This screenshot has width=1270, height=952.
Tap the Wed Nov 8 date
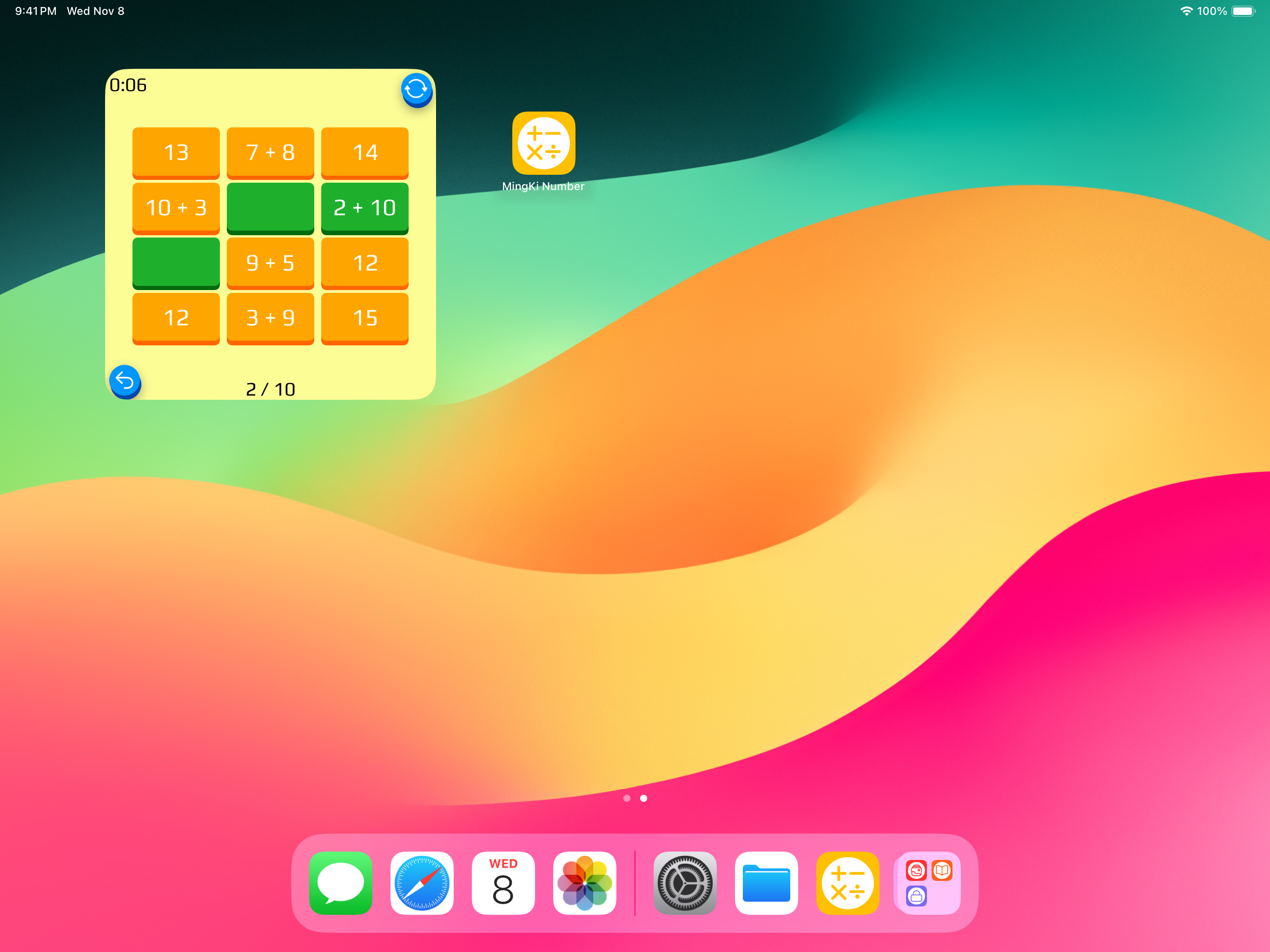click(95, 11)
